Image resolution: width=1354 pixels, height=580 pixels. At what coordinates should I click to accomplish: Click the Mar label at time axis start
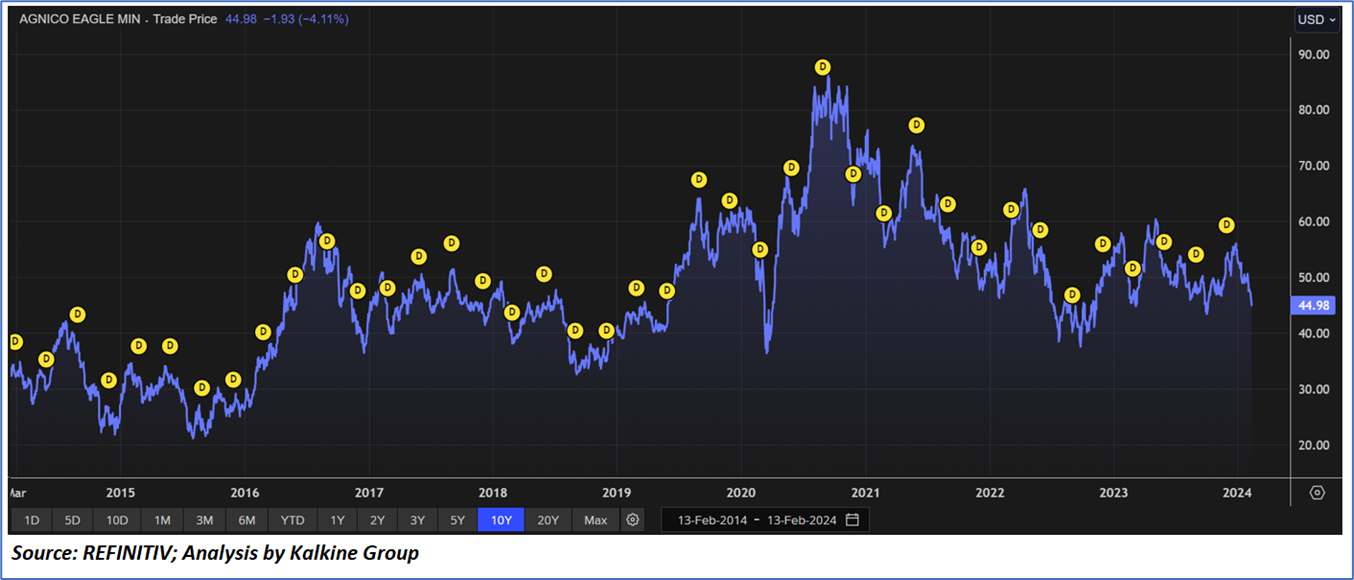click(x=17, y=493)
